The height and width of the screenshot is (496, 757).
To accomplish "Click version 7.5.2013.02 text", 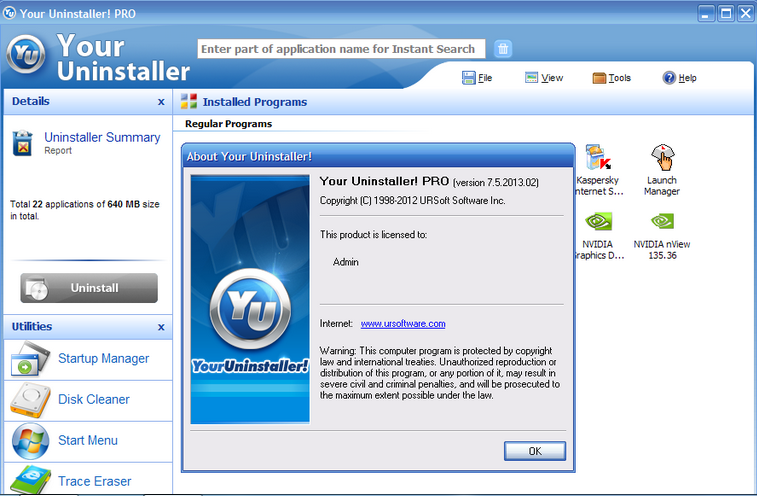I will [496, 183].
